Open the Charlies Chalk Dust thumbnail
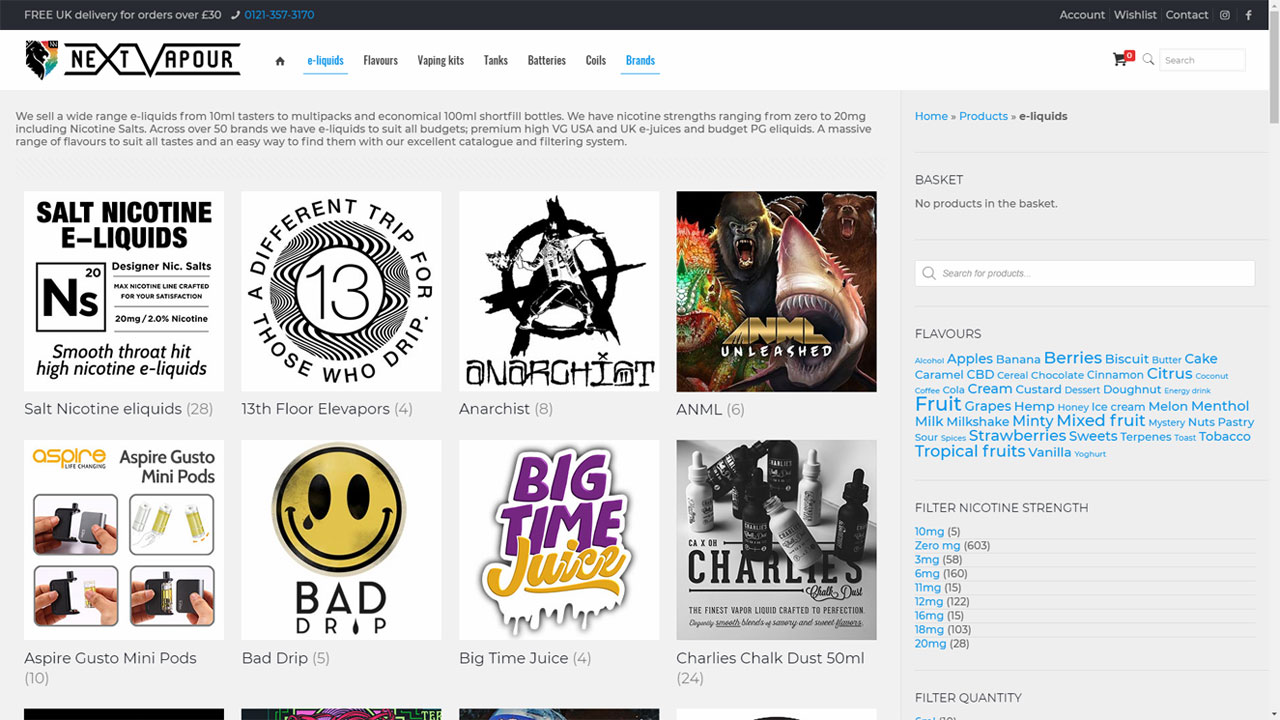This screenshot has width=1280, height=720. coord(776,540)
